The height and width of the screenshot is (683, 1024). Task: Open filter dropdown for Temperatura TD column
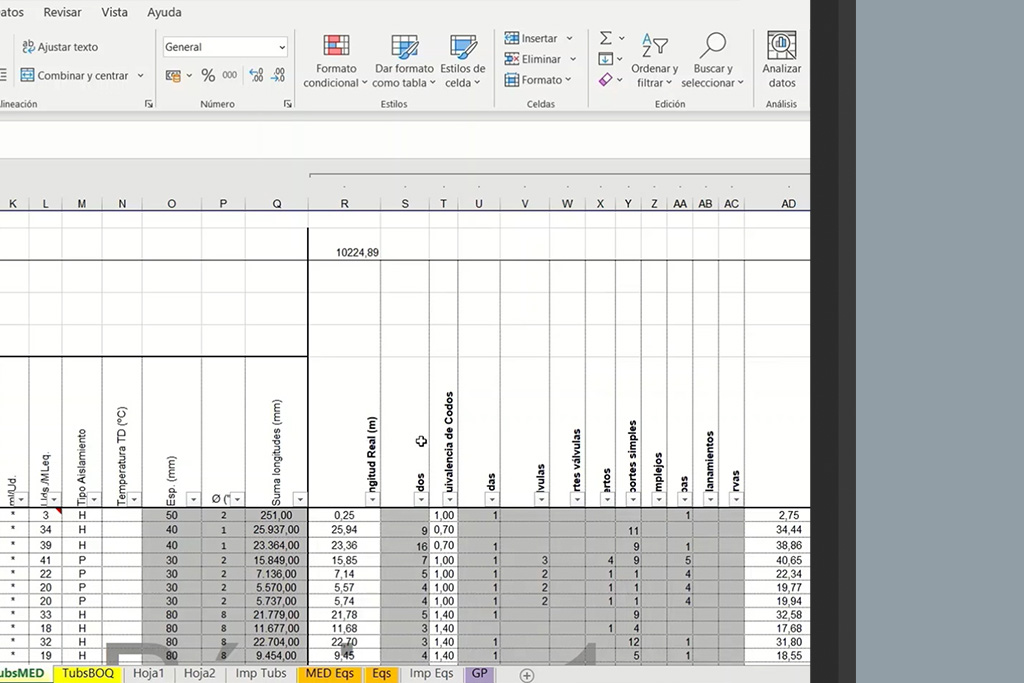click(x=134, y=500)
